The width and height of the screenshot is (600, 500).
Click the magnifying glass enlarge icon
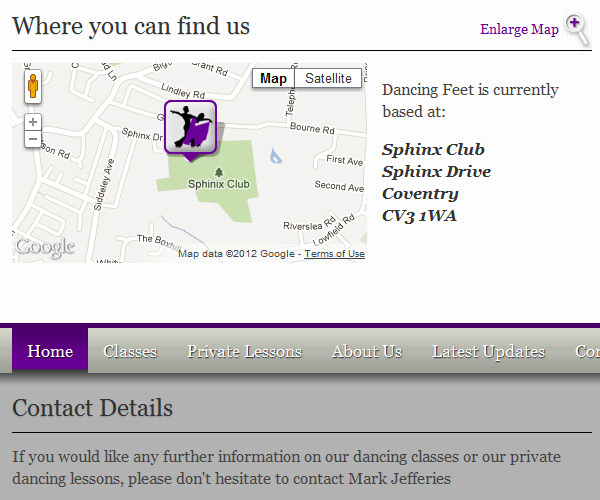(x=577, y=29)
